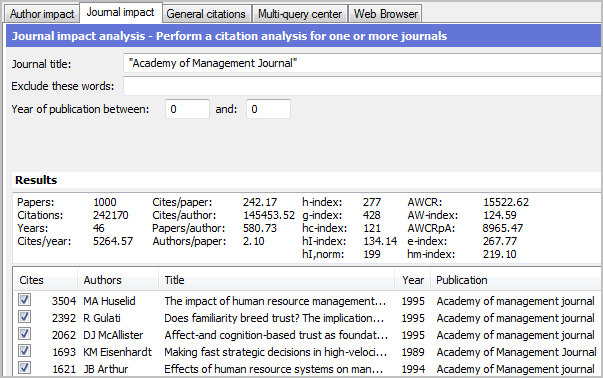Click author name 'JB Arthur'
The image size is (603, 378).
coord(106,369)
